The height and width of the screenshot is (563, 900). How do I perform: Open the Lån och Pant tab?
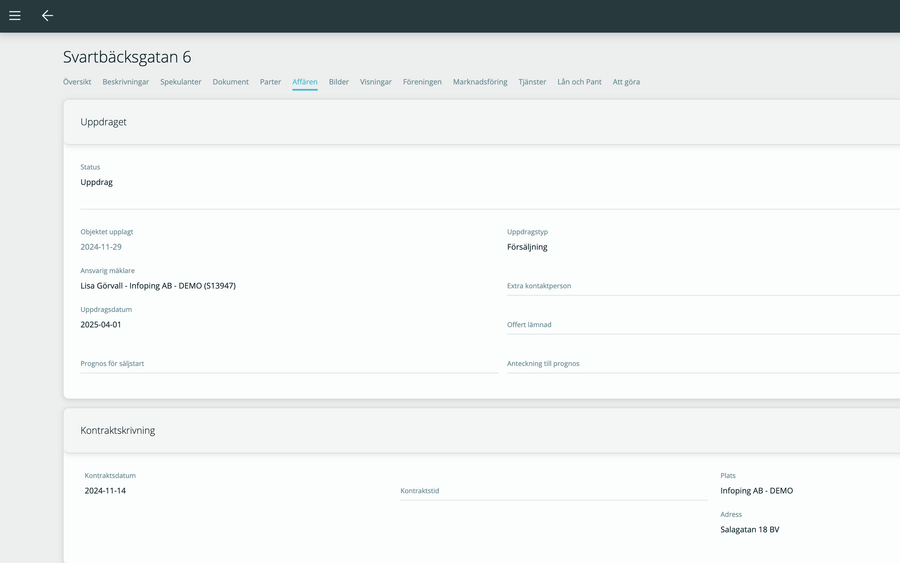coord(579,82)
